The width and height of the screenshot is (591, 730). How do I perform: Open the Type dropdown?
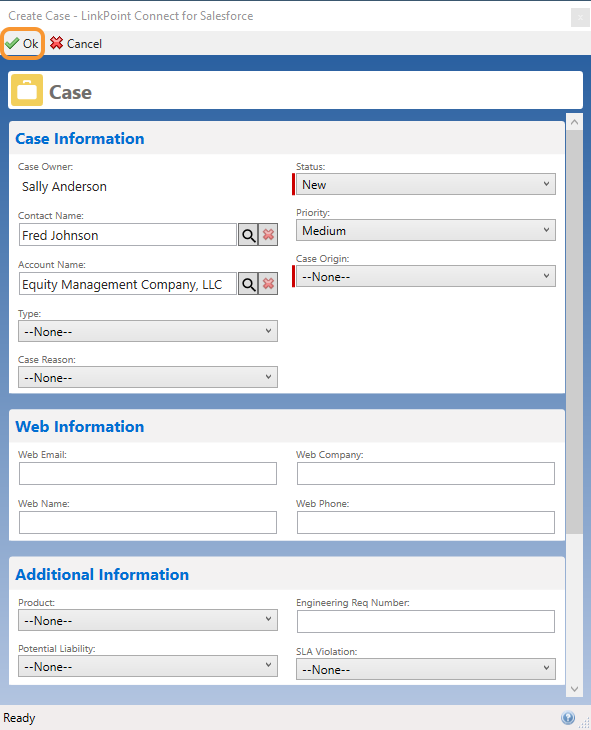pos(148,331)
